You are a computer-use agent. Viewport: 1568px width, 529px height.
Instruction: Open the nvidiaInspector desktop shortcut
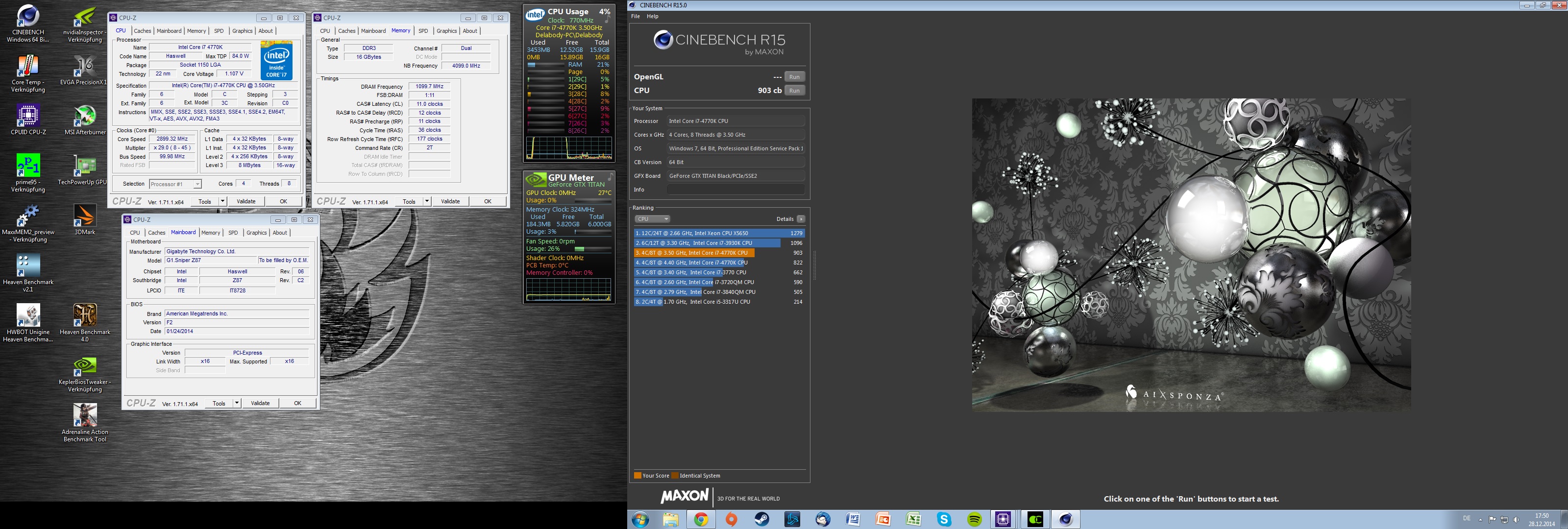(x=85, y=24)
